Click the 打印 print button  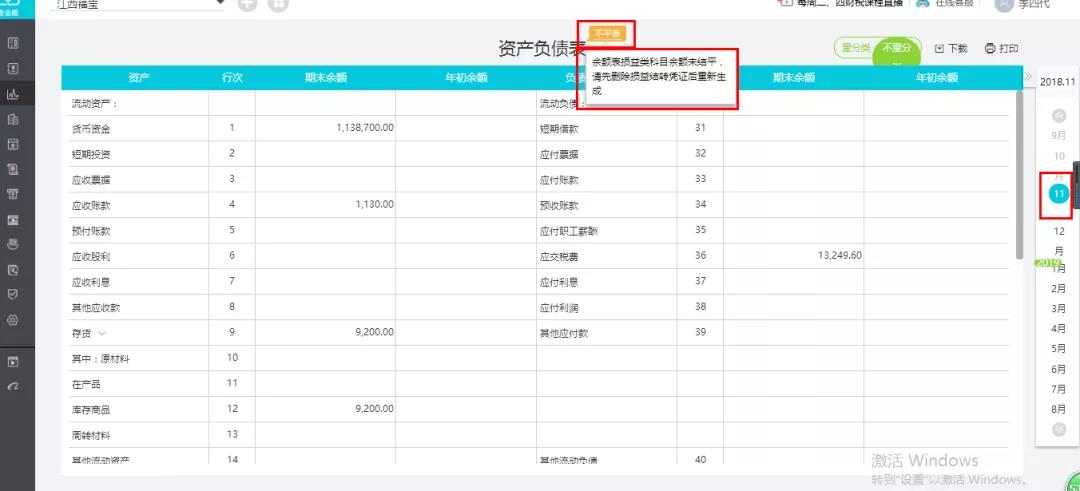tap(1001, 48)
